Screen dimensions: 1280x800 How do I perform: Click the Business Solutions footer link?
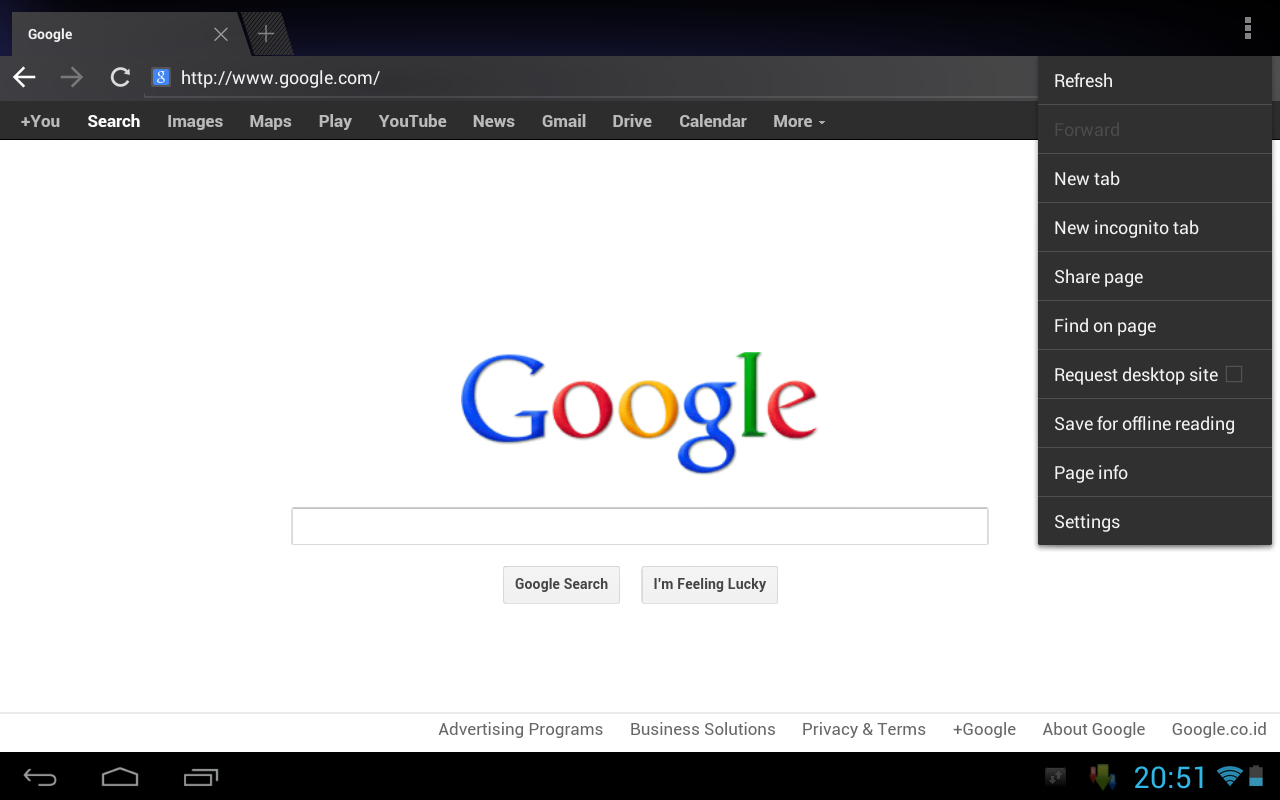pos(703,729)
